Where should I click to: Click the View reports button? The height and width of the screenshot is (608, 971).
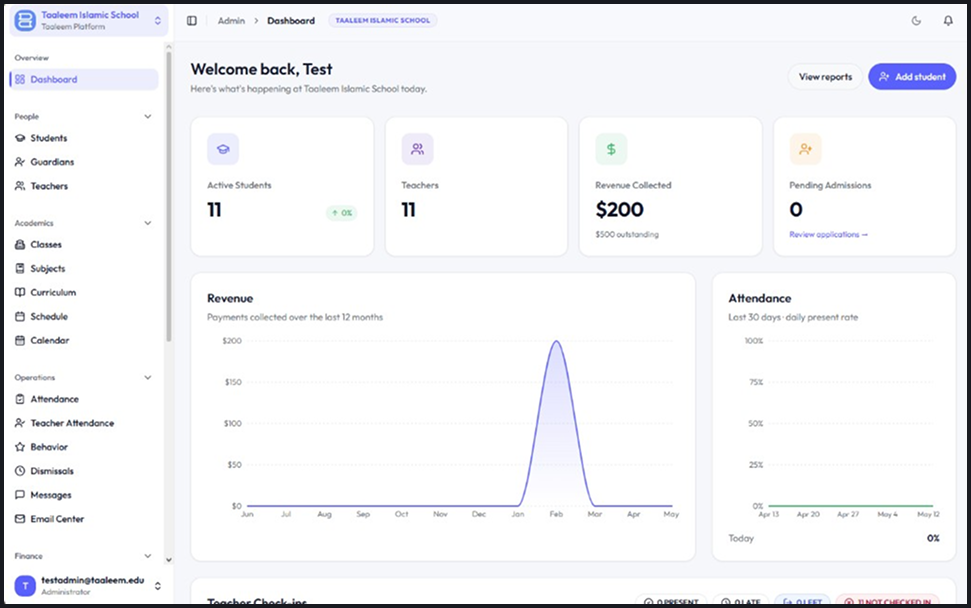pos(825,77)
